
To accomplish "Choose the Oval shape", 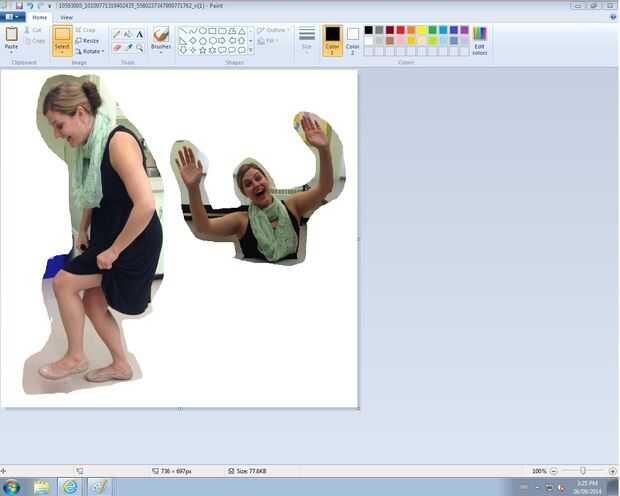I will point(202,31).
